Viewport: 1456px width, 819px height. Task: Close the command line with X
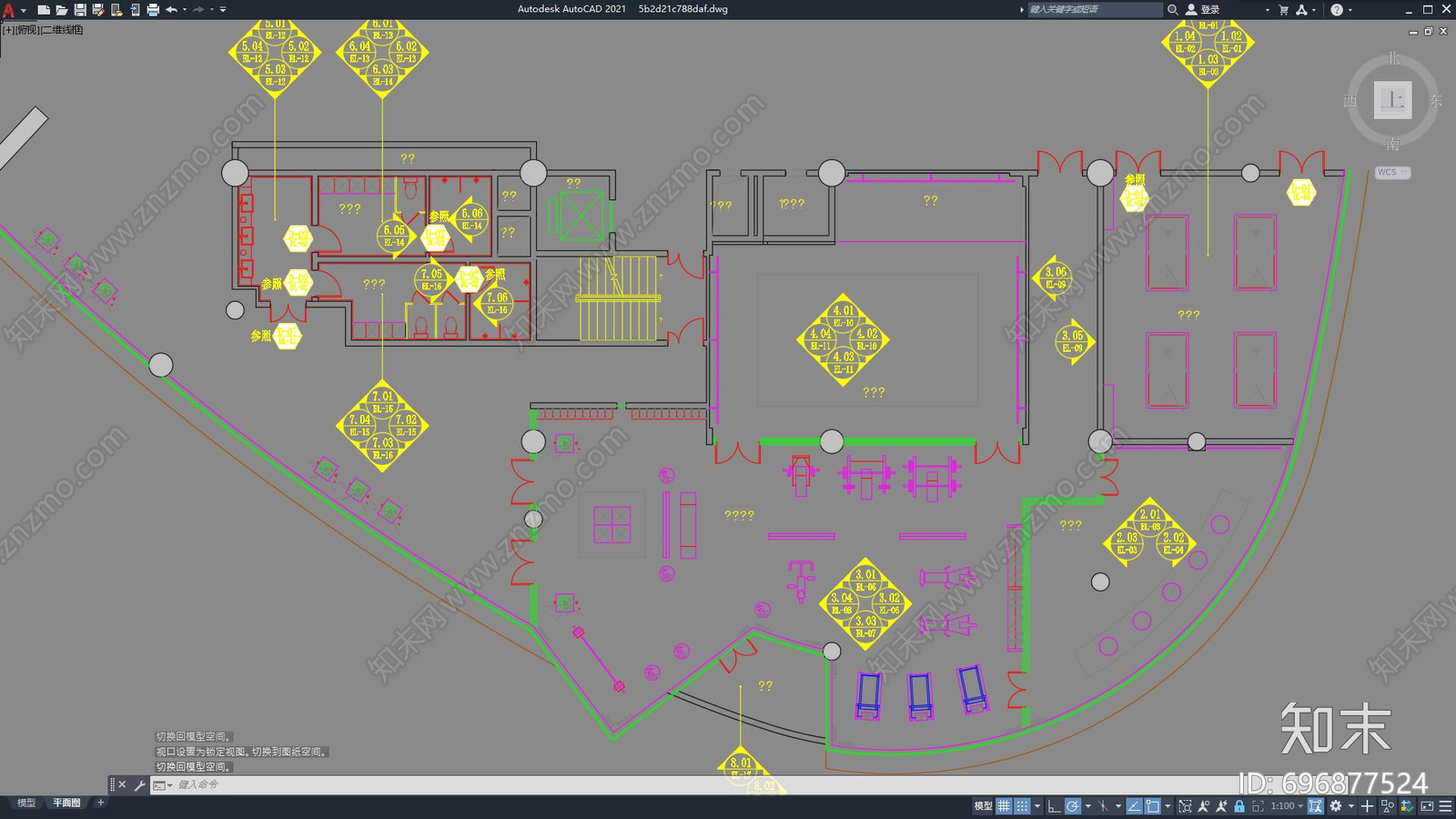pyautogui.click(x=122, y=784)
